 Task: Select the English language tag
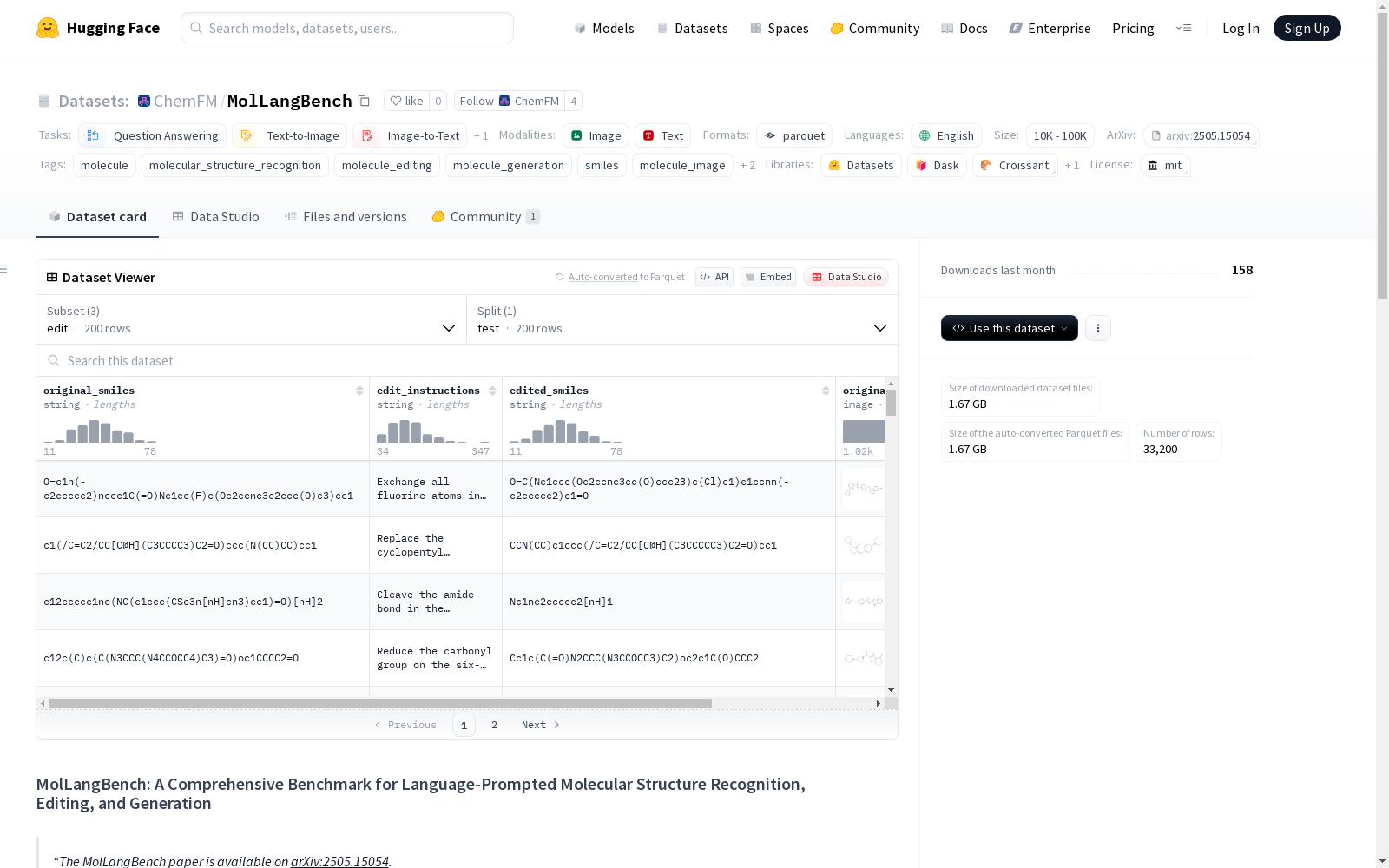(x=946, y=136)
